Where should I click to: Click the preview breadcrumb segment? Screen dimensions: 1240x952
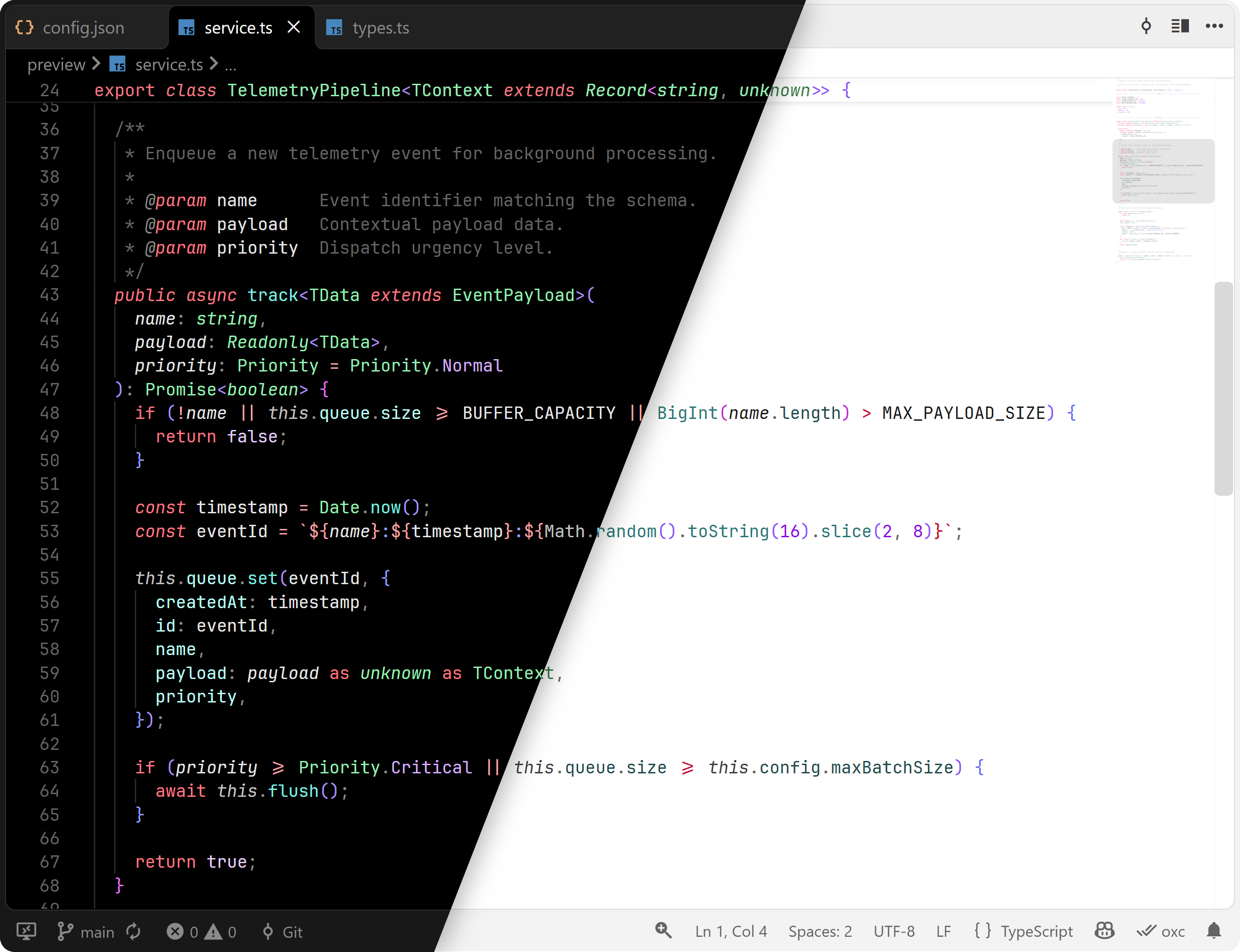click(56, 64)
